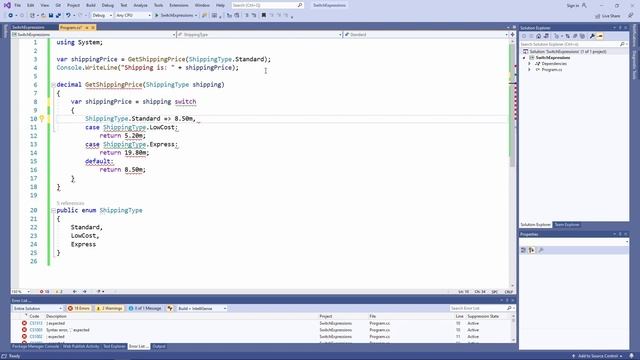
Task: Open the editor zoom level dropdown
Action: [x=21, y=292]
